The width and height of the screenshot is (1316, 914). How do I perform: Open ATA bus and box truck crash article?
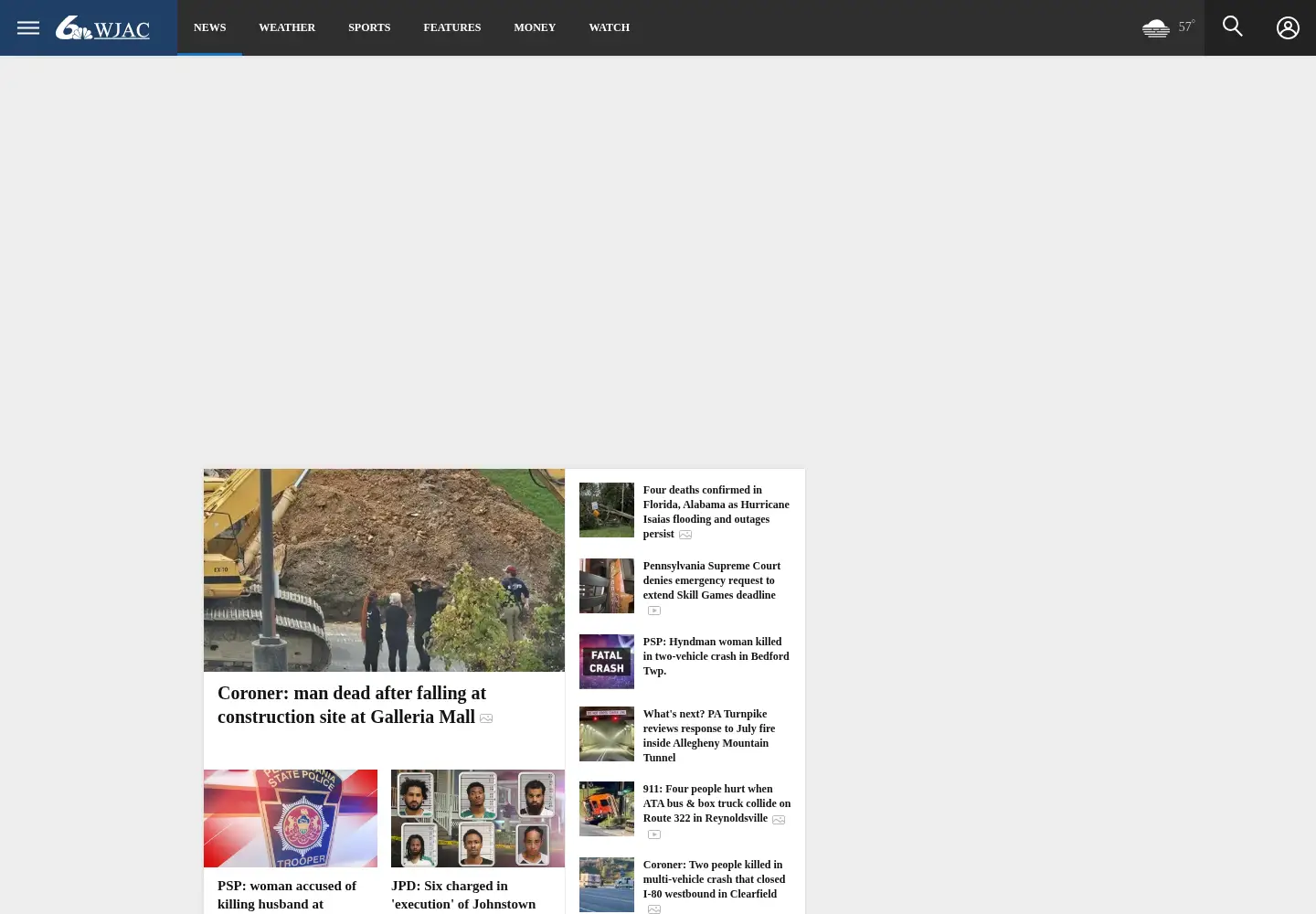click(x=716, y=803)
